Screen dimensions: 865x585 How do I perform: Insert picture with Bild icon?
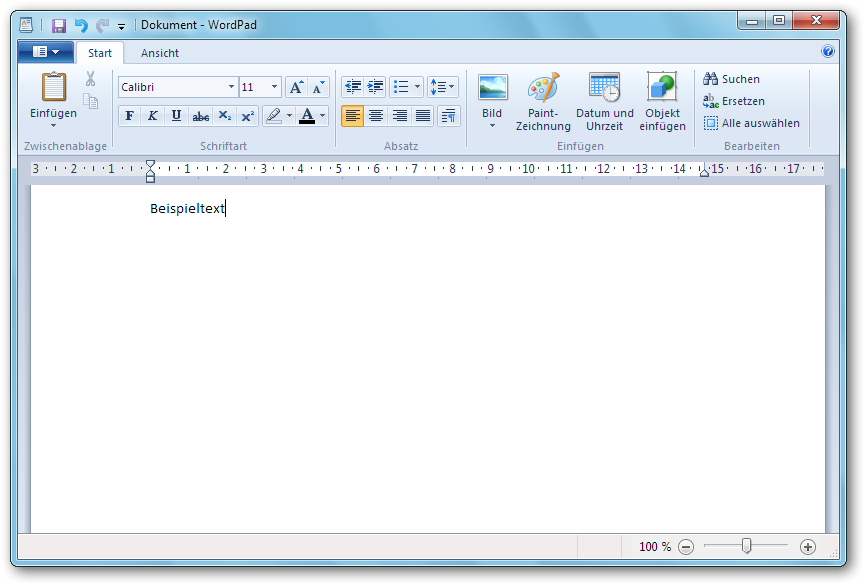pyautogui.click(x=492, y=88)
